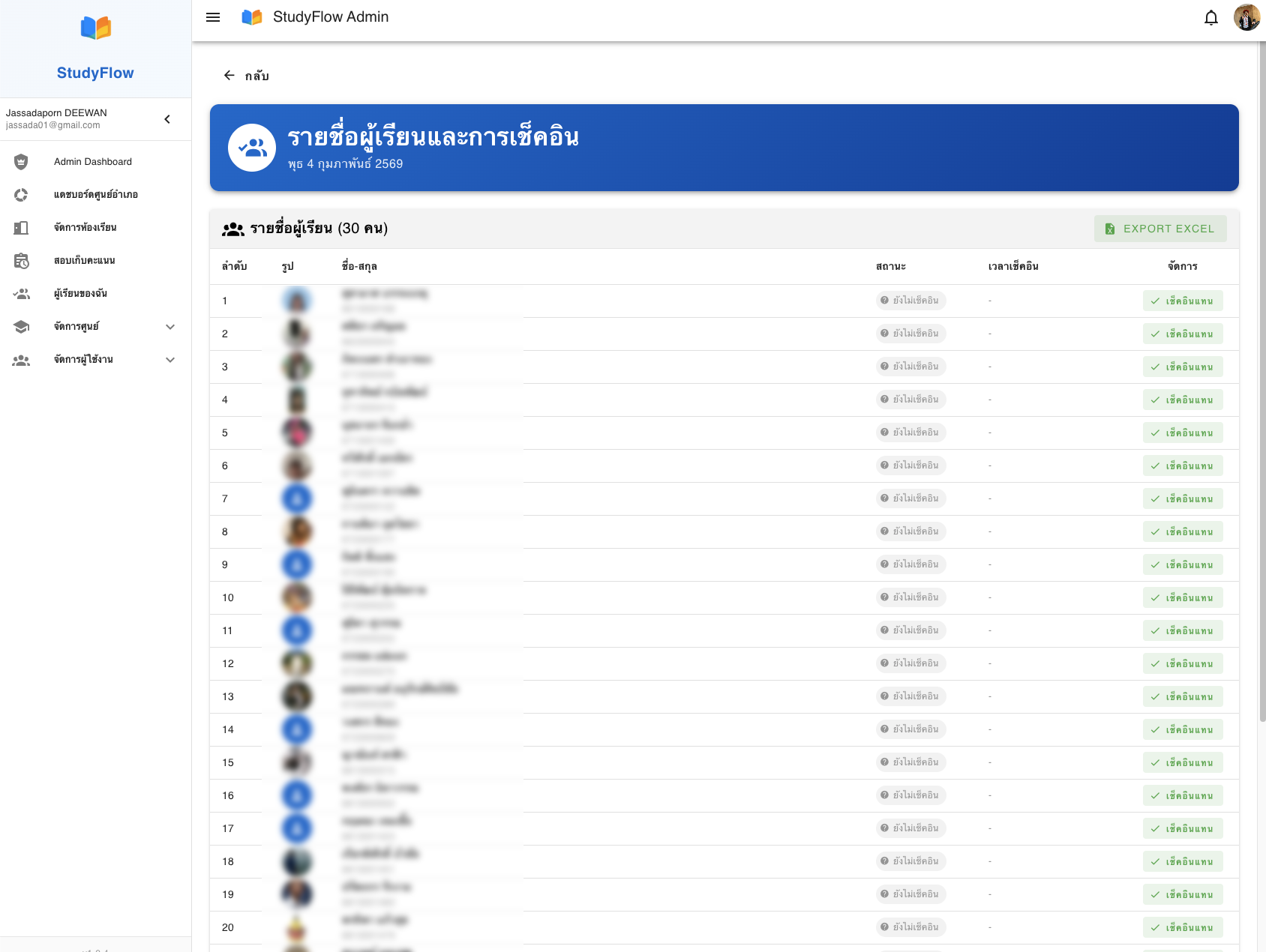Open Admin Dashboard menu item
This screenshot has width=1266, height=952.
pyautogui.click(x=92, y=162)
